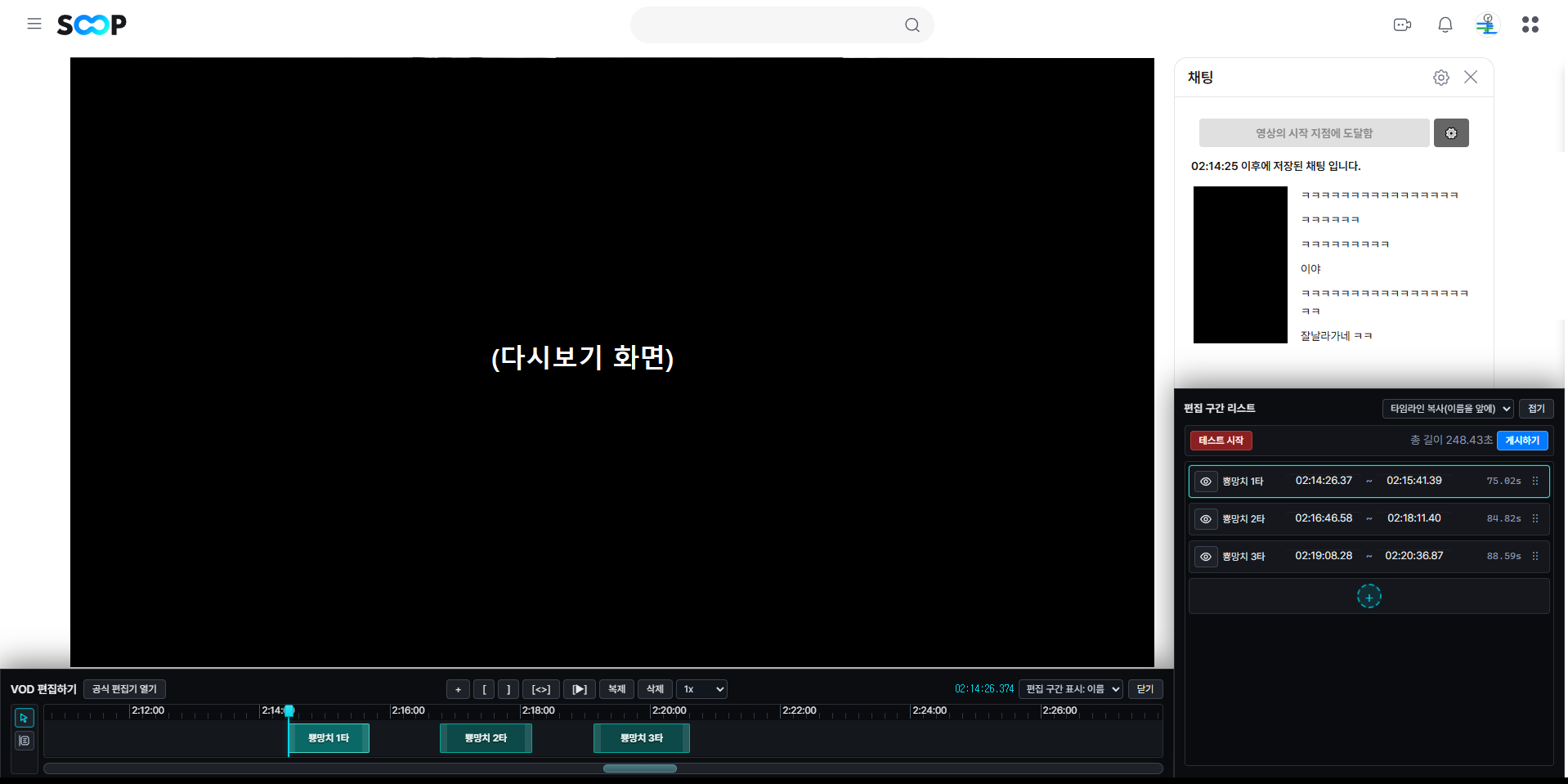Click the streaming camera icon in top bar

(x=1402, y=25)
